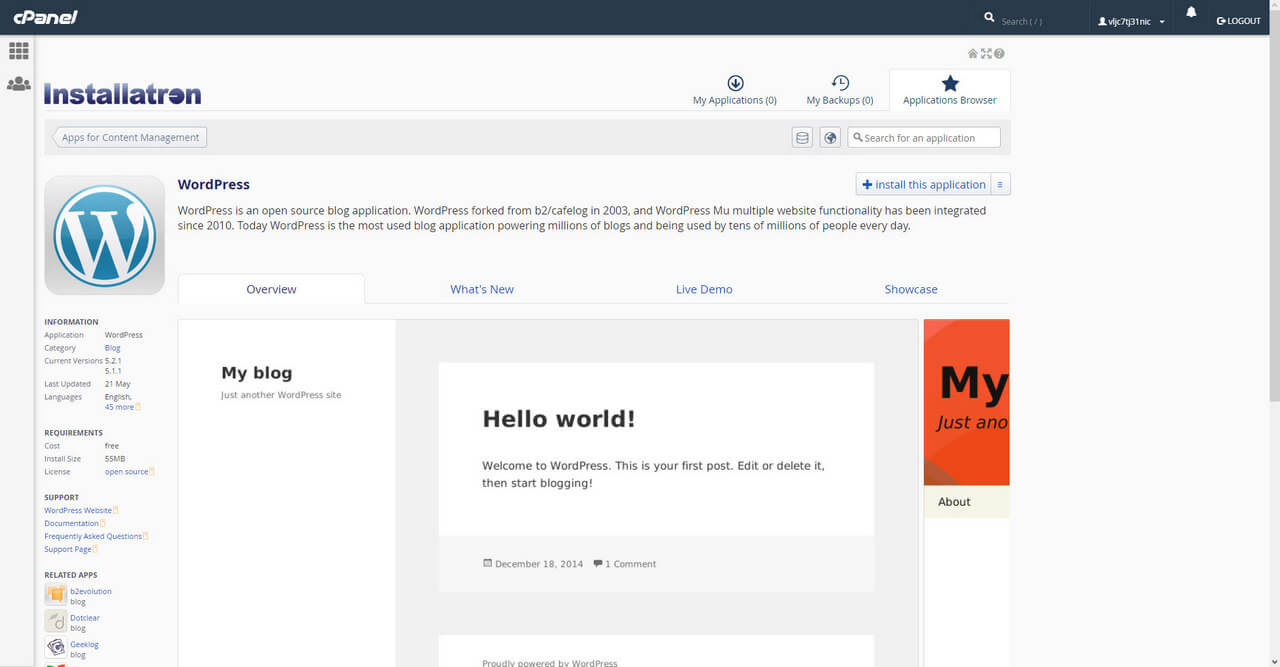Focus the Search for an application field

coord(924,138)
